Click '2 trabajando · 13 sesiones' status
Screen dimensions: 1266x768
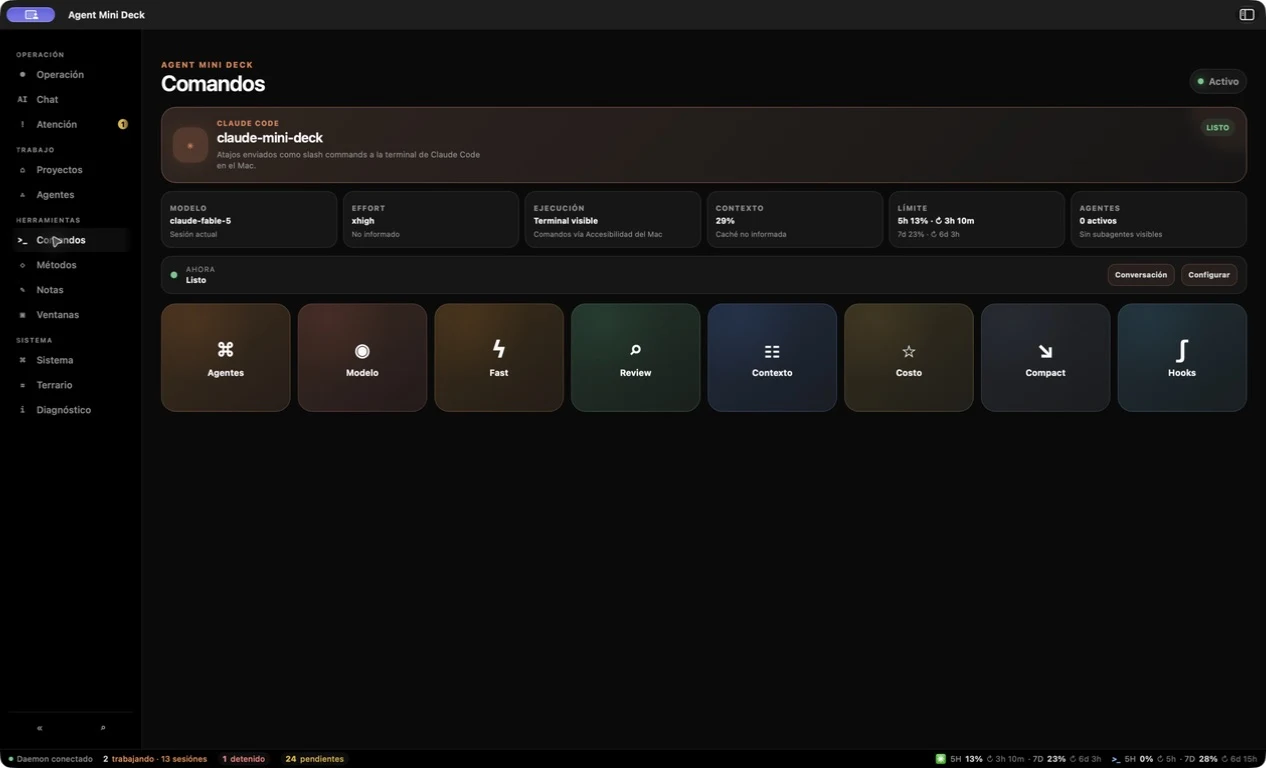(155, 759)
